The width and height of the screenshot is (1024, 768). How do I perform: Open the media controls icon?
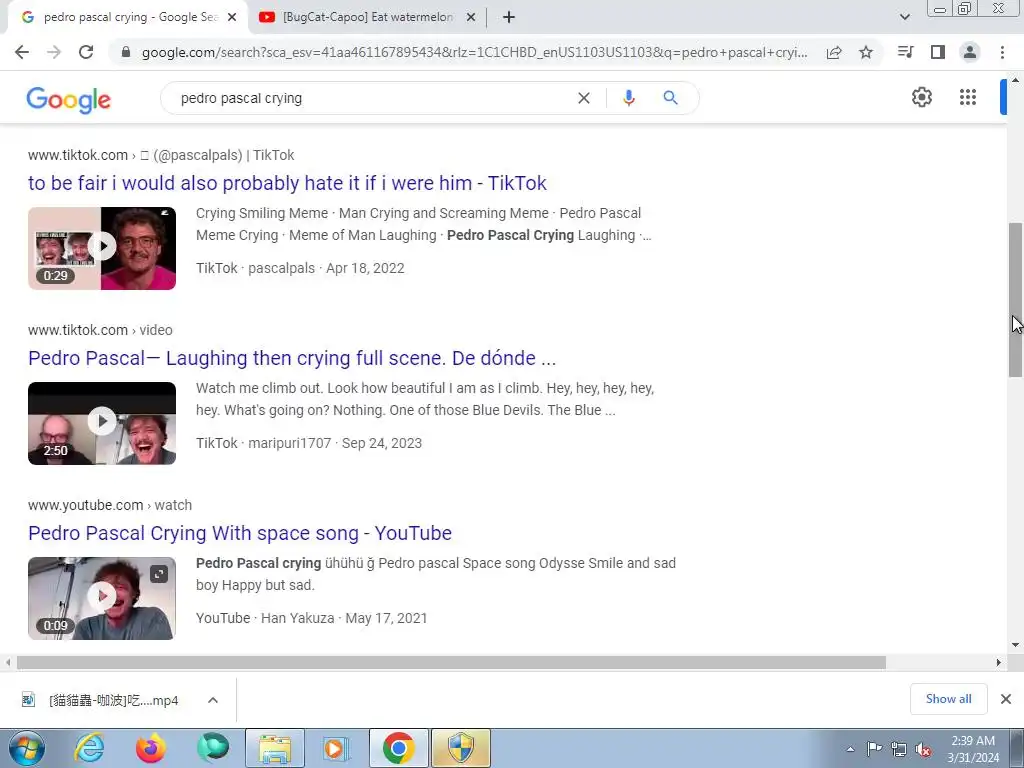pos(905,52)
